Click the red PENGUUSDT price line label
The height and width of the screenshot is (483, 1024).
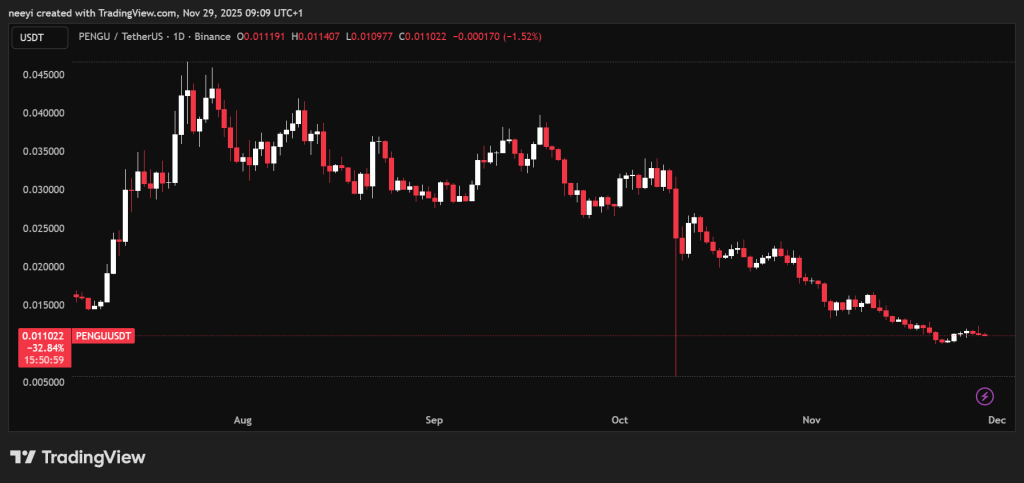pyautogui.click(x=103, y=337)
